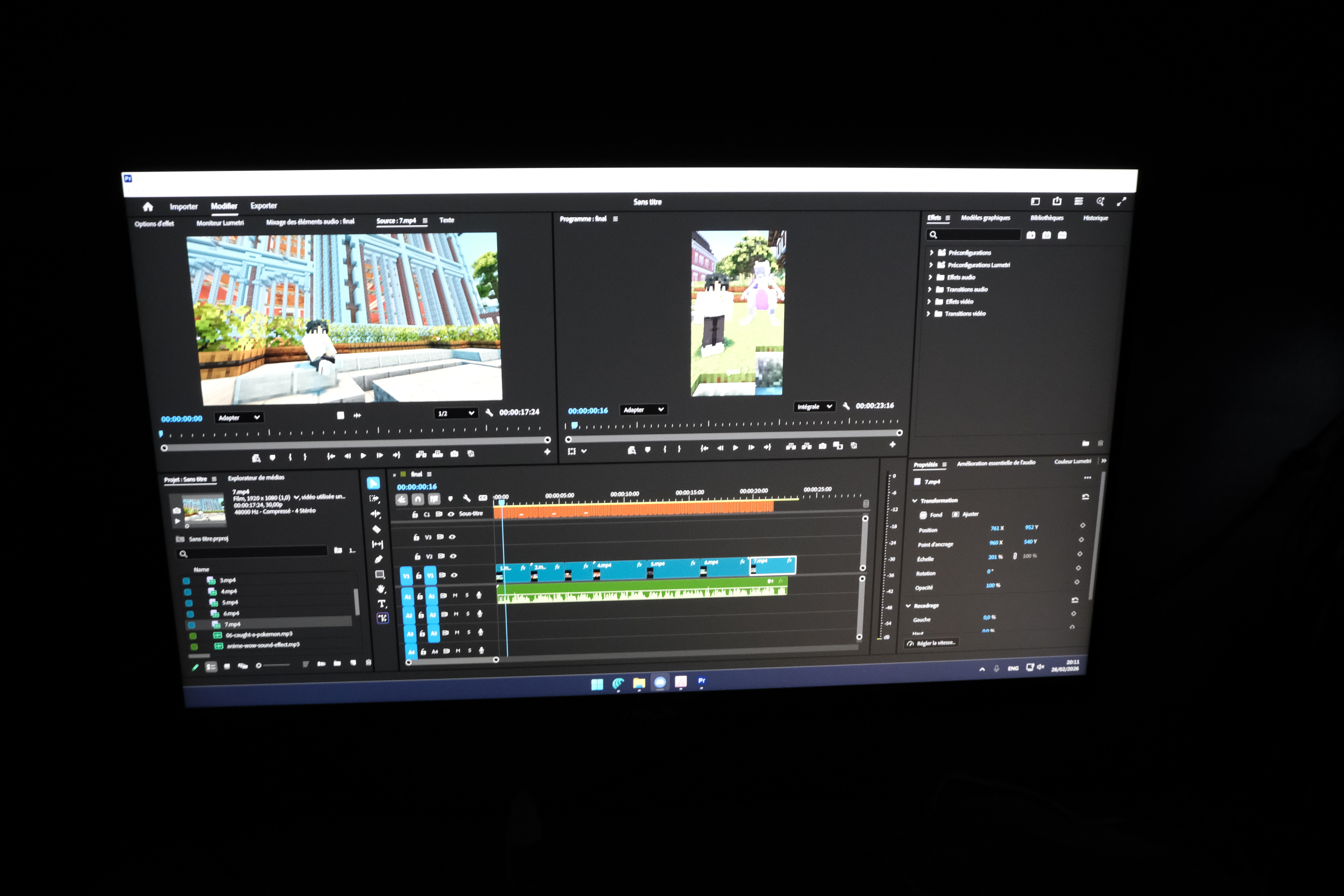Image resolution: width=1344 pixels, height=896 pixels.
Task: Toggle Snap magnet in timeline
Action: pos(418,499)
